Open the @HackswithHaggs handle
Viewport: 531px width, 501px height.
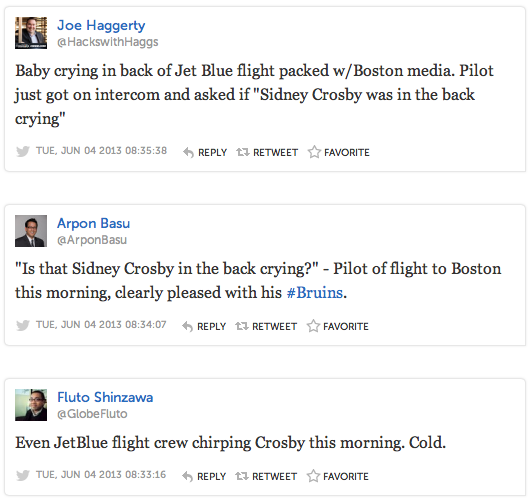point(108,42)
